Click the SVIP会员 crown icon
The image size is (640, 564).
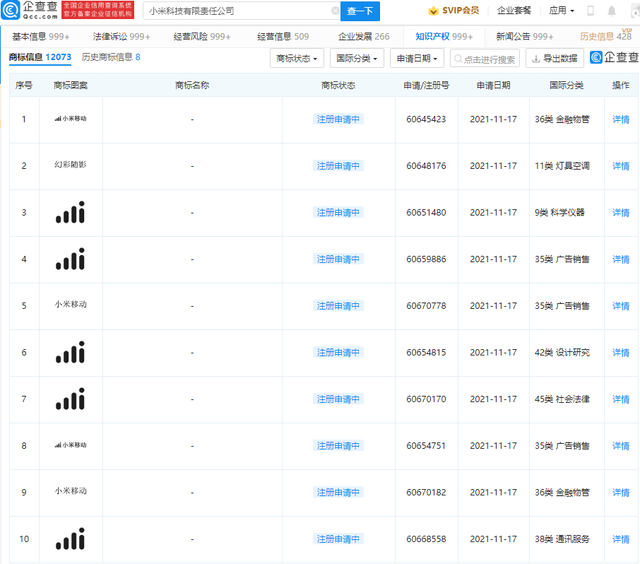(433, 11)
